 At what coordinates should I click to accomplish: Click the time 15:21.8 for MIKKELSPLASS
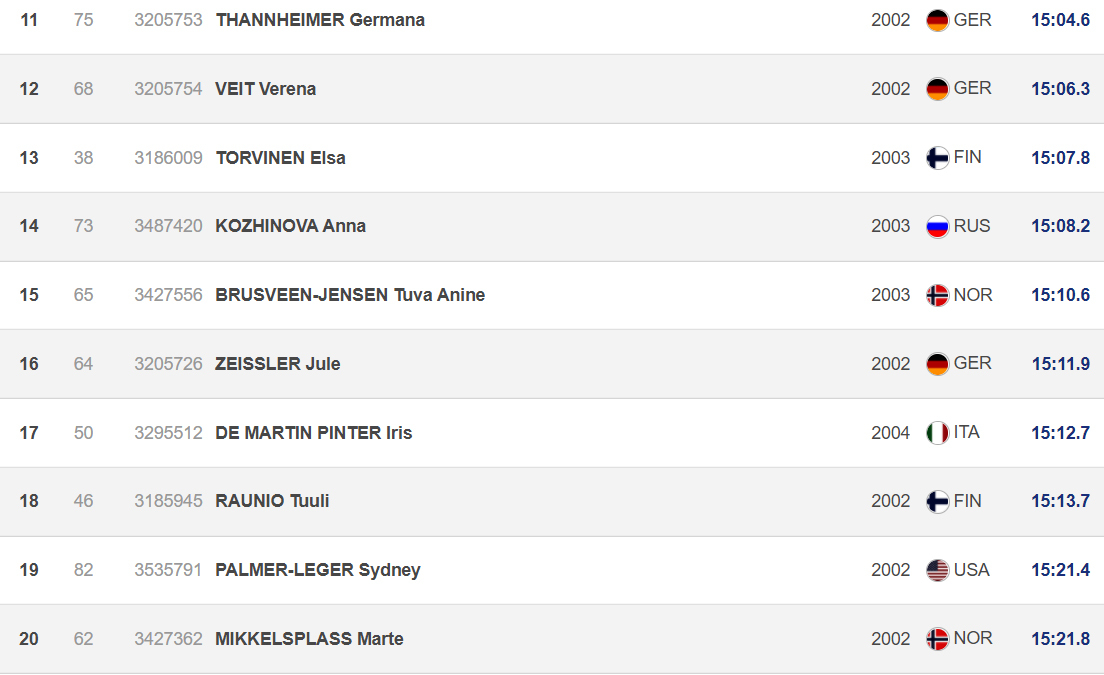pos(1060,638)
